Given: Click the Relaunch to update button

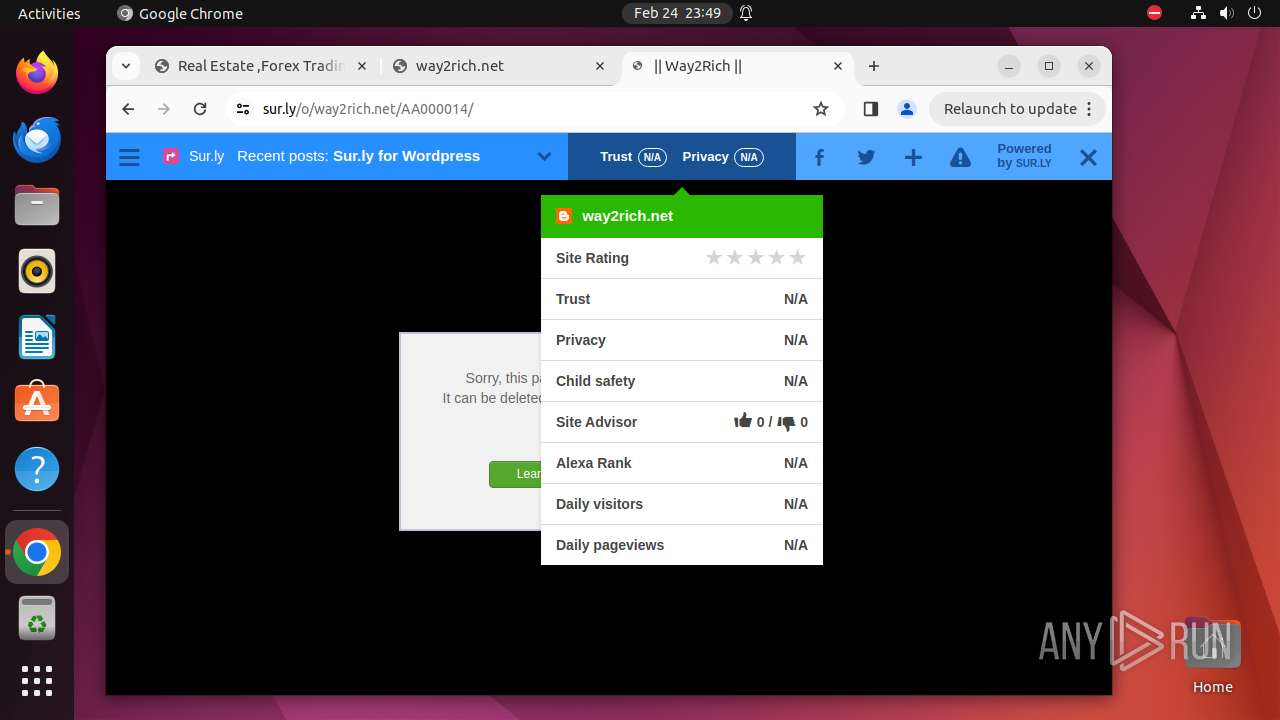Looking at the screenshot, I should [x=1010, y=109].
